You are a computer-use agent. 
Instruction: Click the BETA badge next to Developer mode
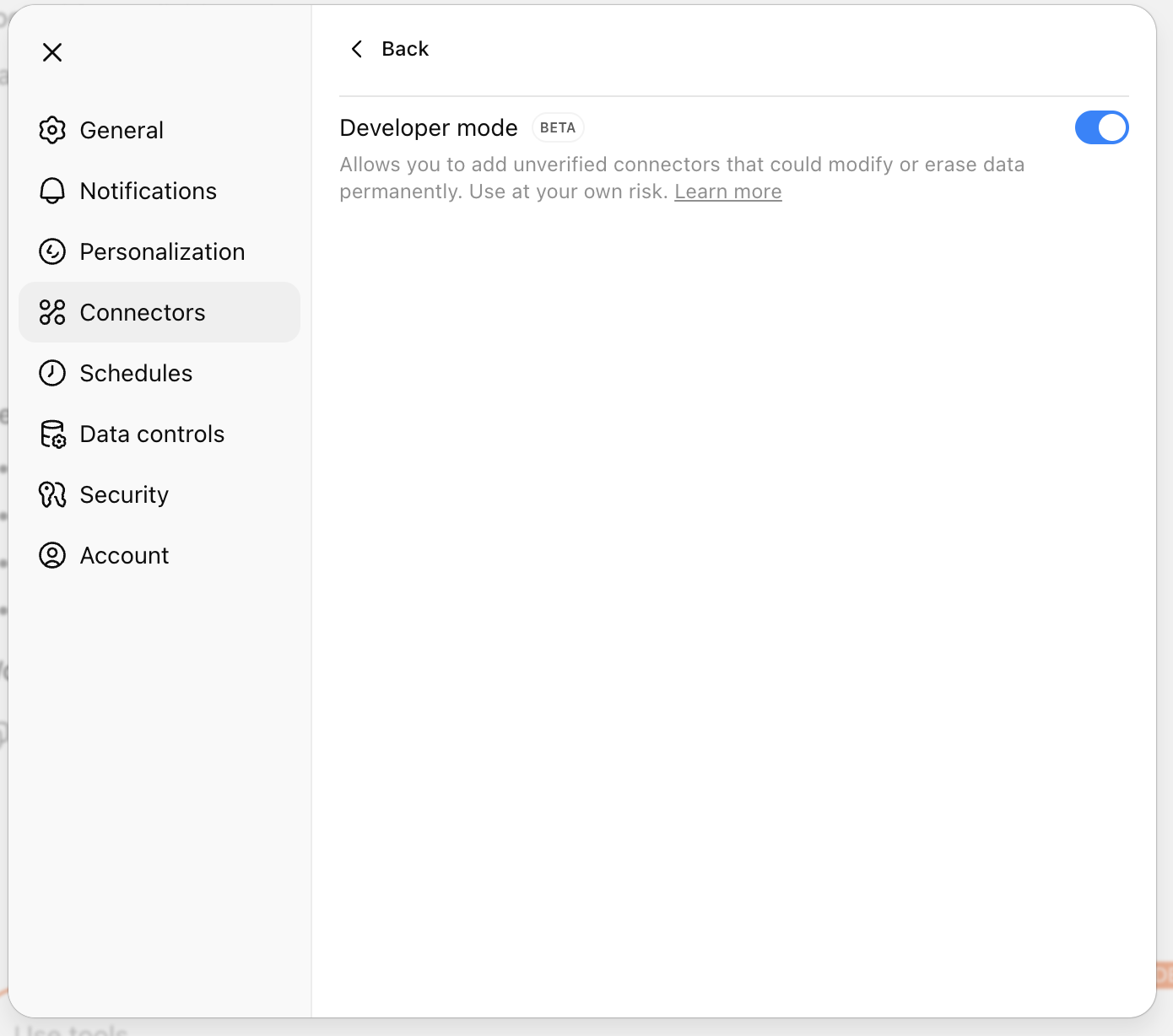(558, 127)
